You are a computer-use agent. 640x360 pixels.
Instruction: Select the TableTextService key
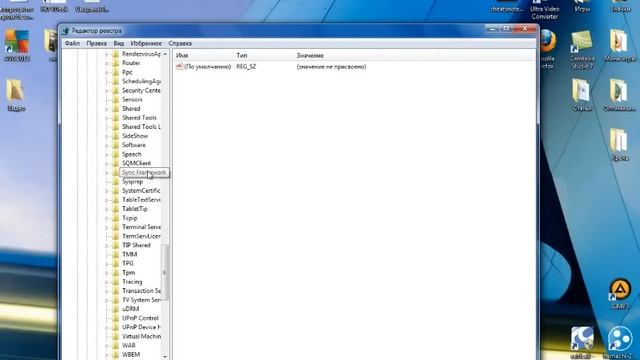coord(141,200)
